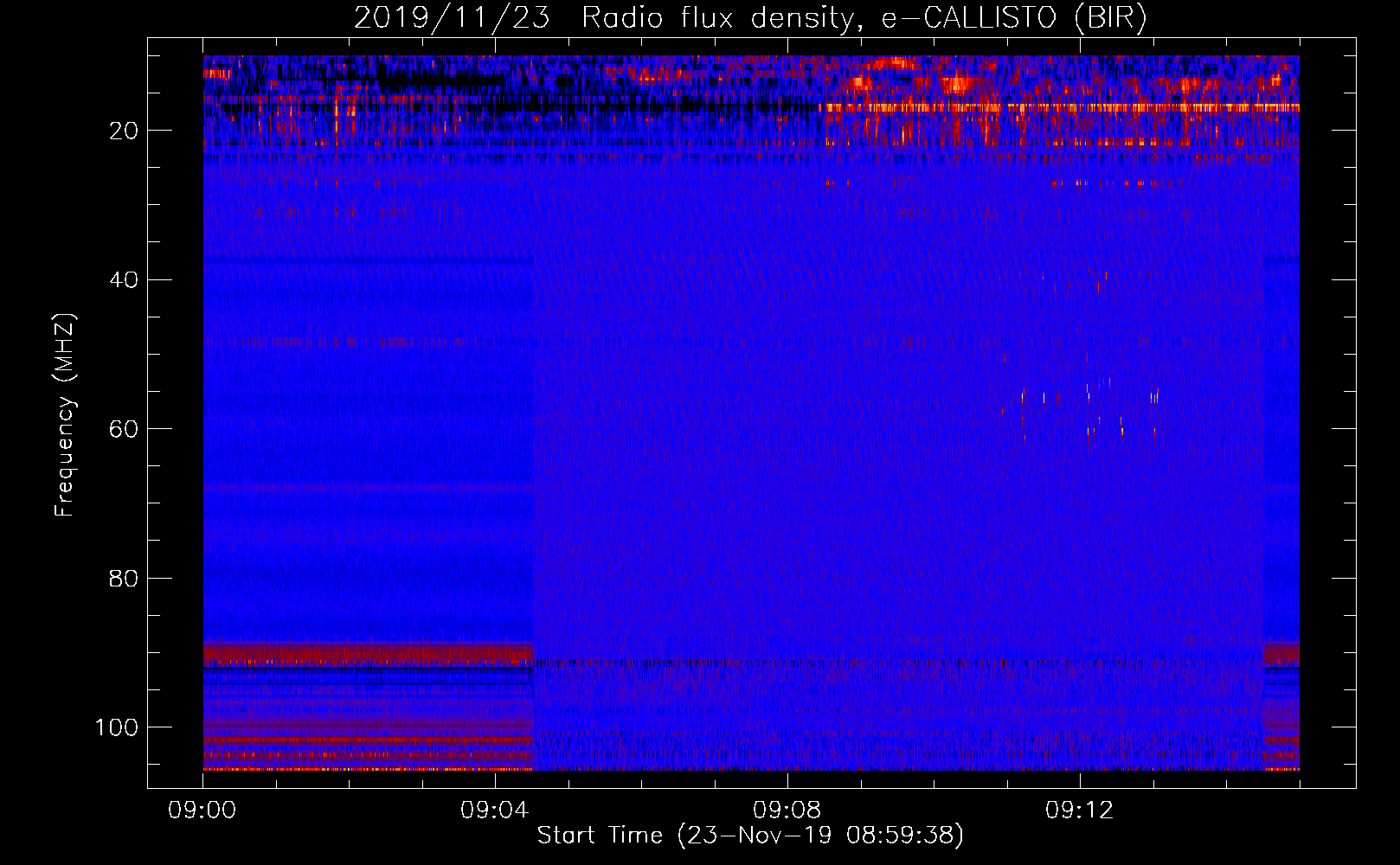Click the 80 MHz frequency tick label

125,578
